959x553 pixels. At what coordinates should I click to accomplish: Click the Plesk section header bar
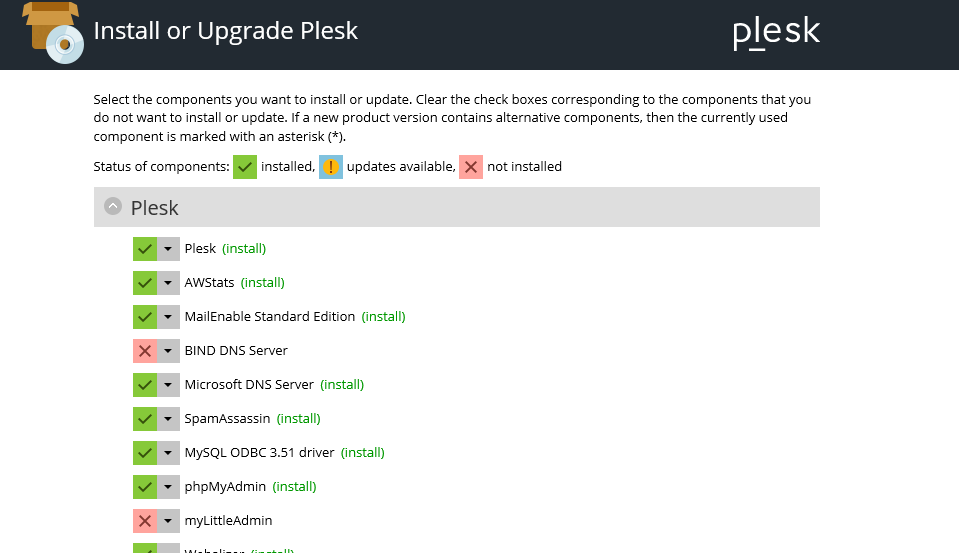tap(457, 207)
